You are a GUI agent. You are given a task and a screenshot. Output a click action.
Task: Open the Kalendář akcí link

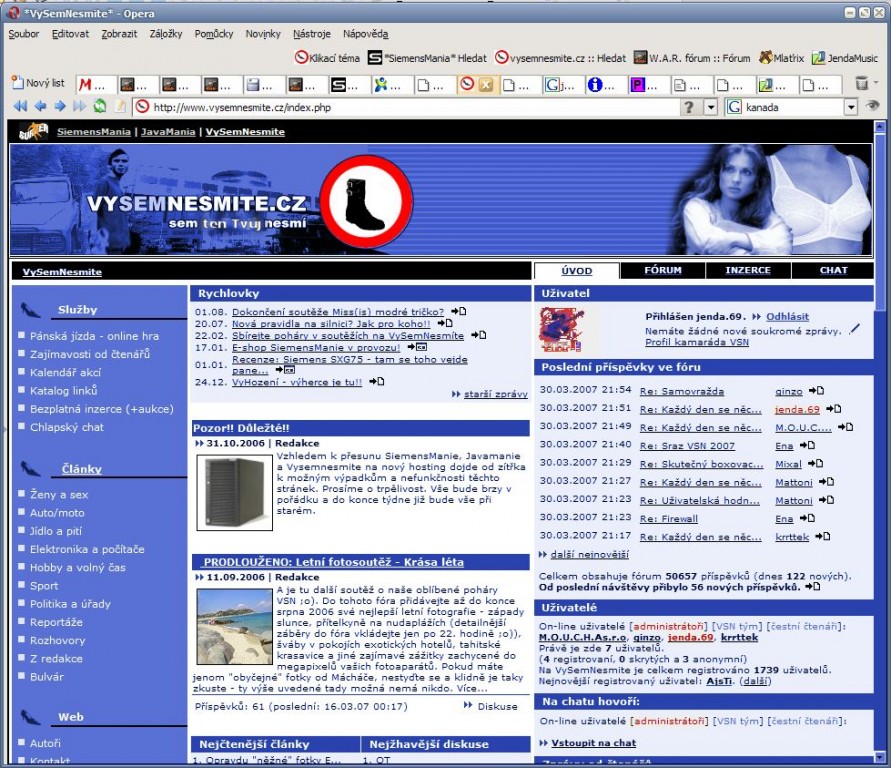pos(65,373)
